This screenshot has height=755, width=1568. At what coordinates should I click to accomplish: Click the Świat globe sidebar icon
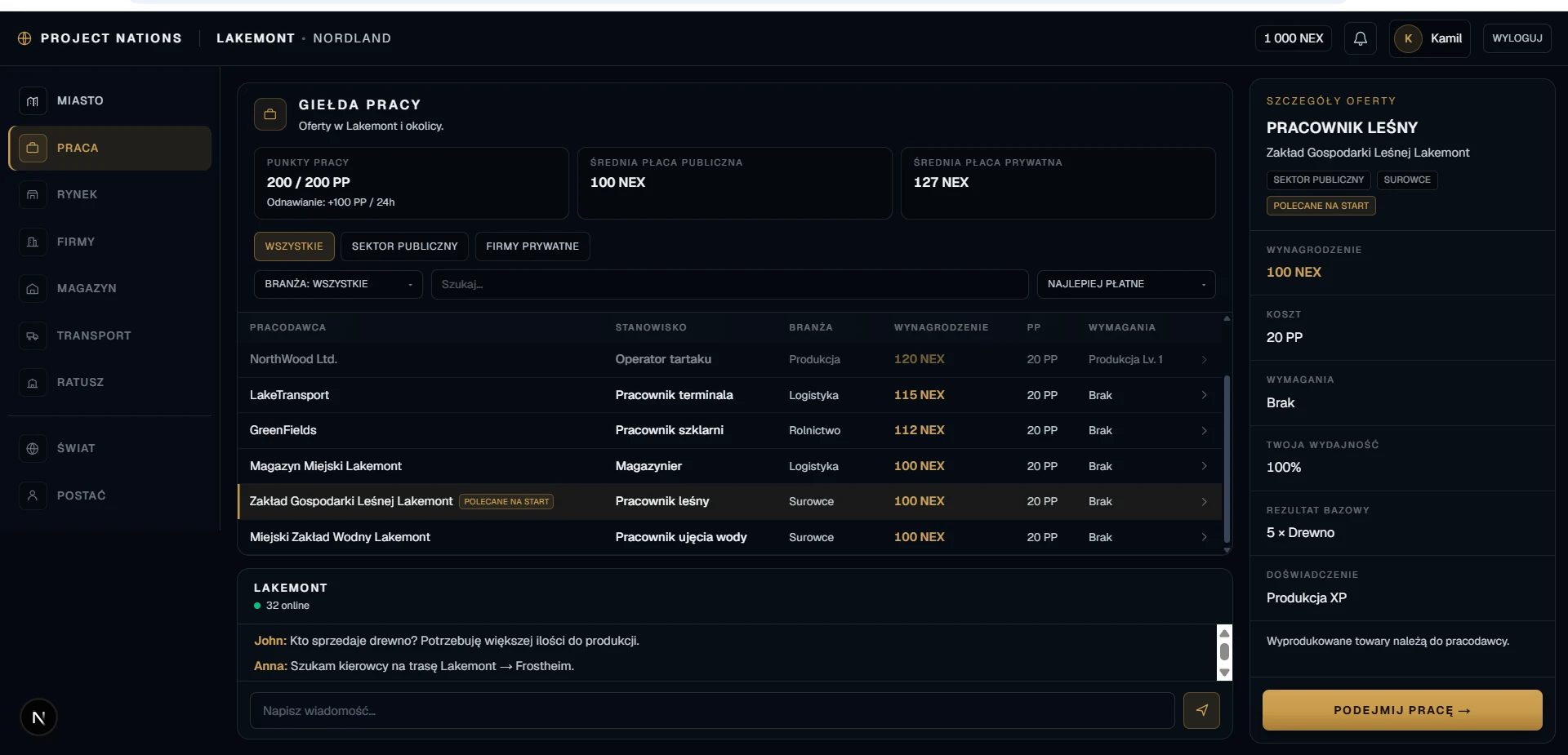pyautogui.click(x=33, y=448)
